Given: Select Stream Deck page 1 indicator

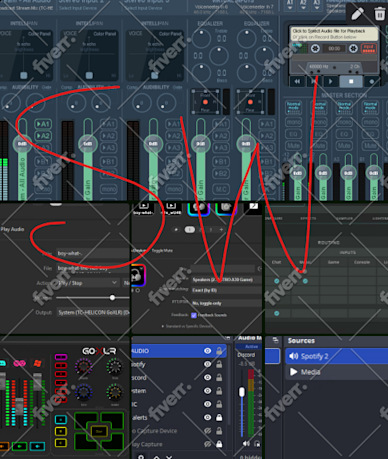Looking at the screenshot, I should click(190, 230).
